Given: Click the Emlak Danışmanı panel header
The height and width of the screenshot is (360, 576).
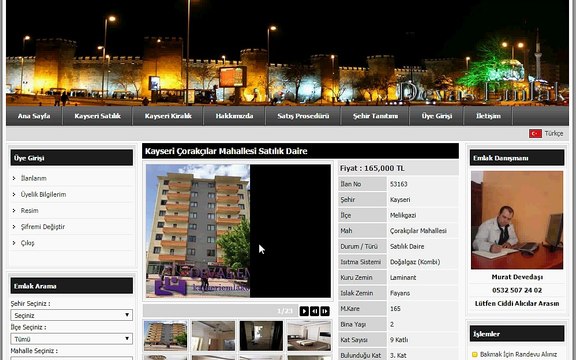Looking at the screenshot, I should [x=517, y=158].
